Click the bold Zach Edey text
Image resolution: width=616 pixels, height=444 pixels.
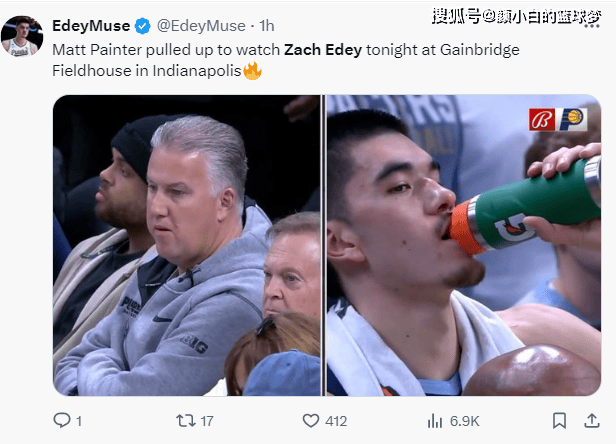click(323, 50)
